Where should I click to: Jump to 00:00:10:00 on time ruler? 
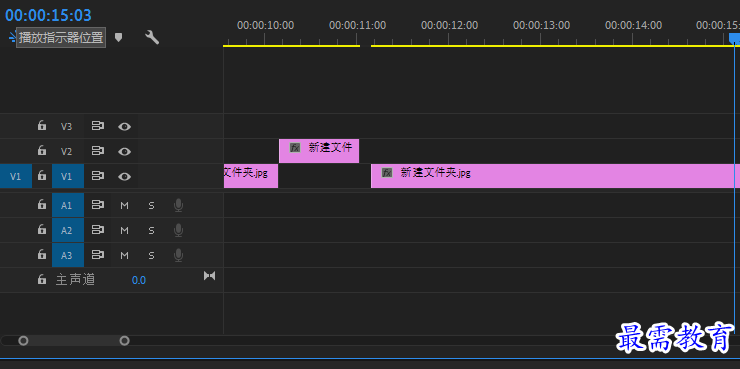click(x=265, y=25)
